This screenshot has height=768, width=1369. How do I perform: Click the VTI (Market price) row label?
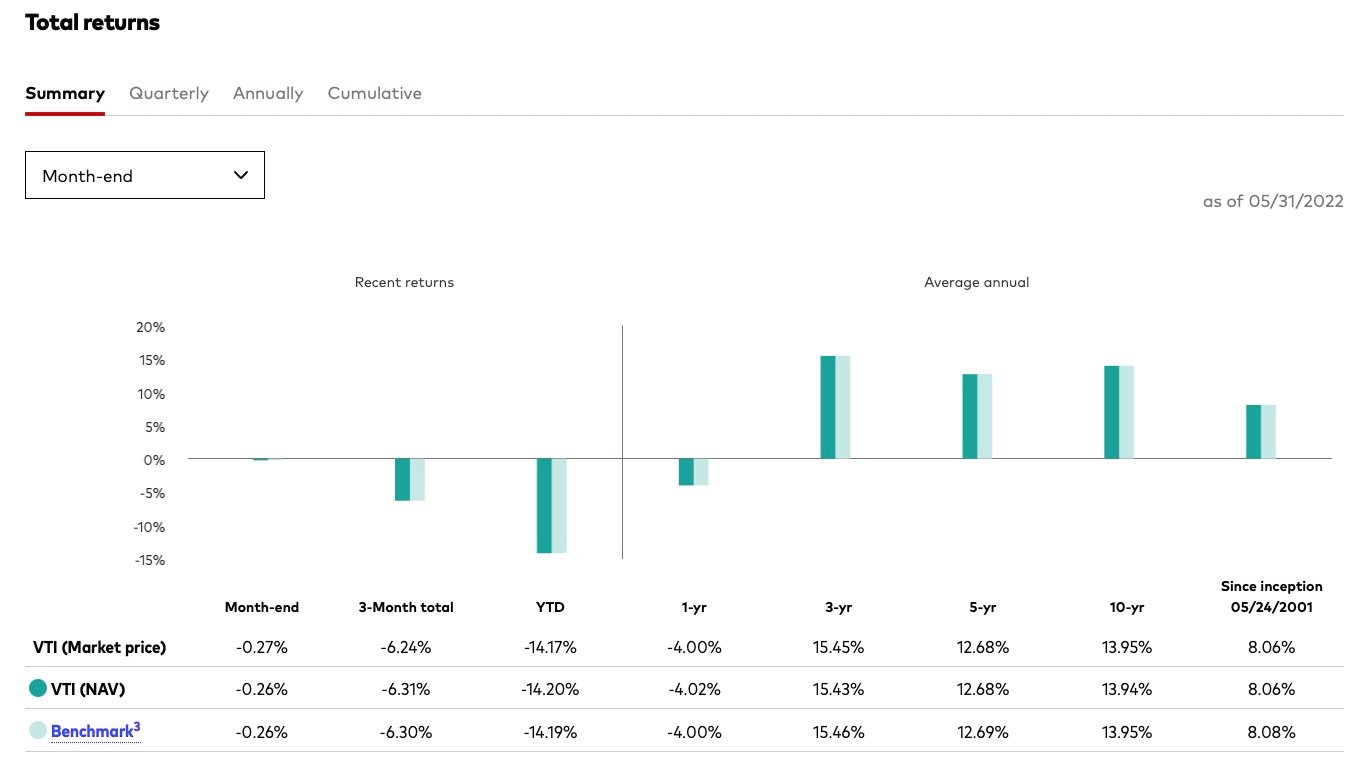(x=100, y=647)
